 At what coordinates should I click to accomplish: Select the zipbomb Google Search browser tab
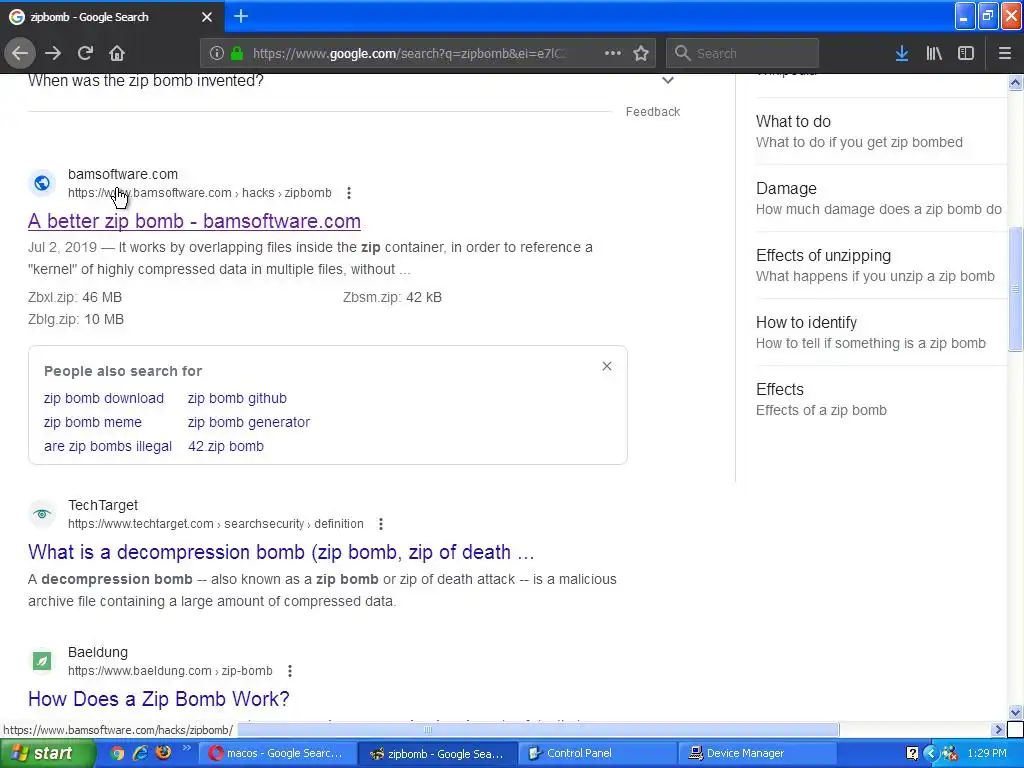pos(111,17)
